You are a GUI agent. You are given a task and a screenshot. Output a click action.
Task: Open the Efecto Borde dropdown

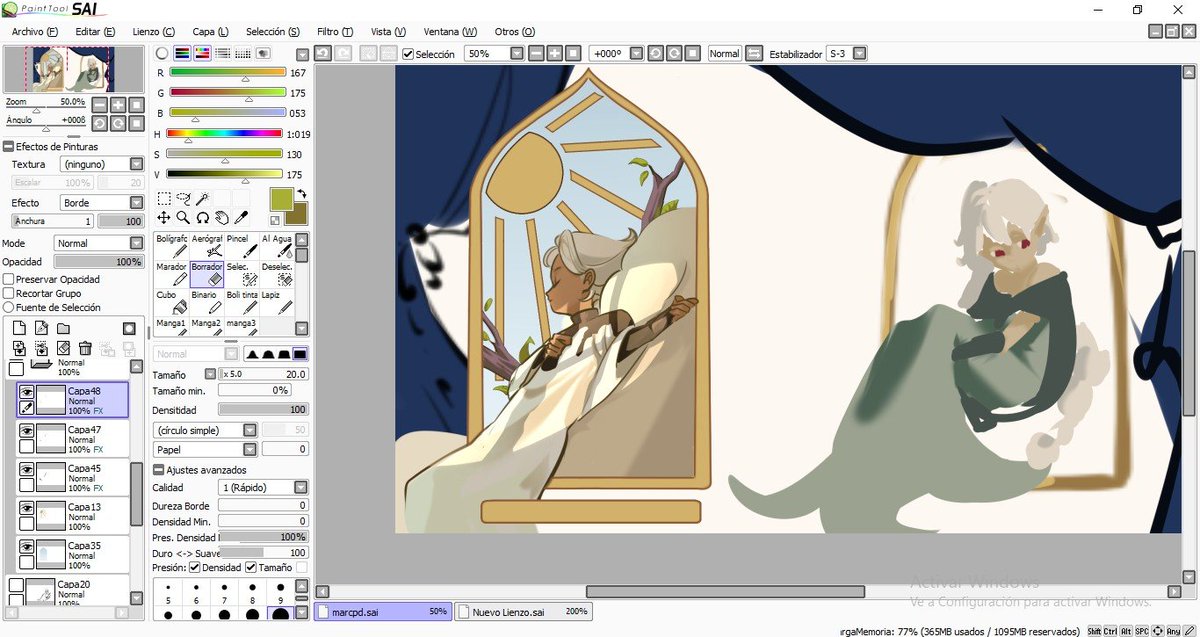coord(101,203)
